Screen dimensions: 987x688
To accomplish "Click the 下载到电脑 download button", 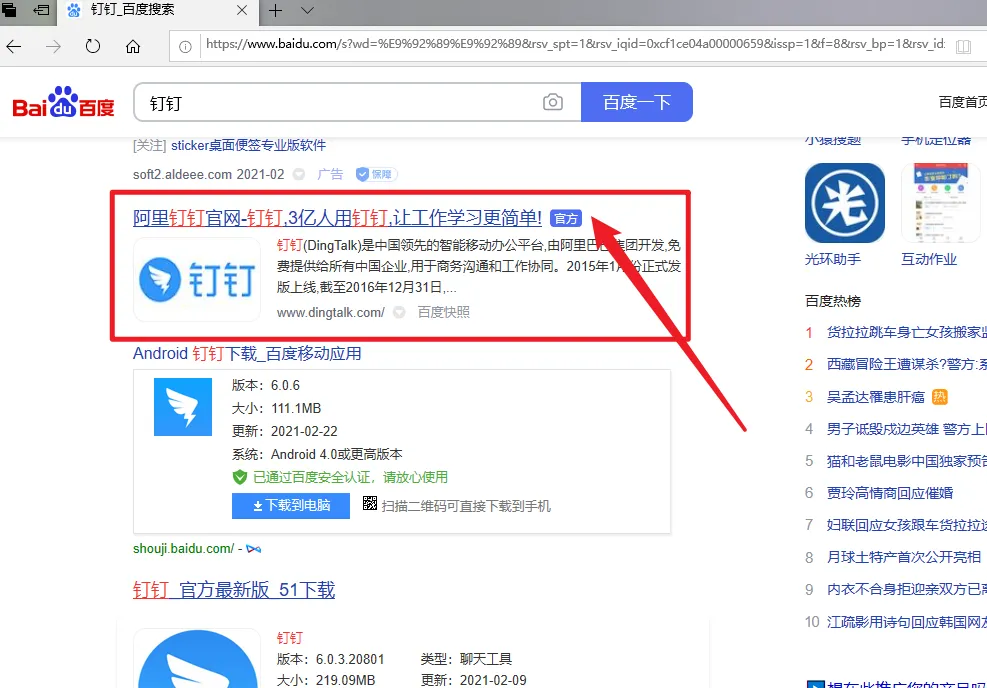I will [x=291, y=506].
